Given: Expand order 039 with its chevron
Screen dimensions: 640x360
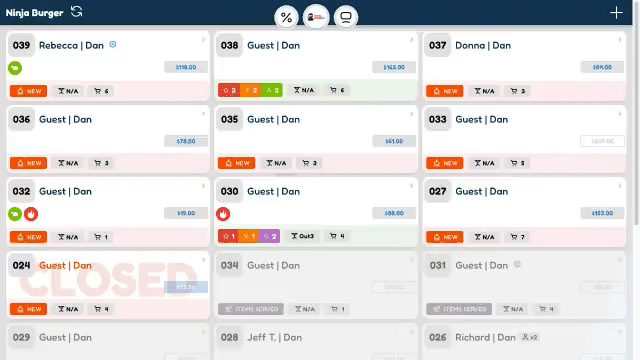Looking at the screenshot, I should click(x=203, y=40).
